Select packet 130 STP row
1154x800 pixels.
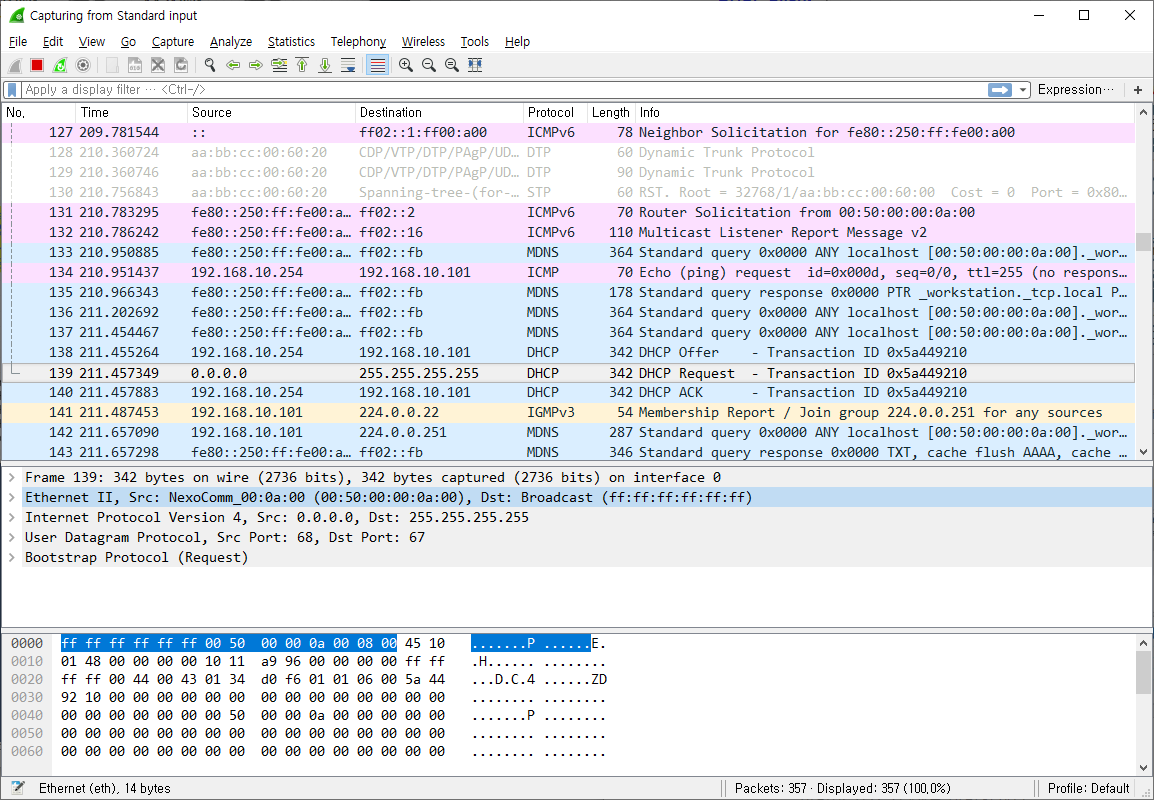pyautogui.click(x=568, y=192)
